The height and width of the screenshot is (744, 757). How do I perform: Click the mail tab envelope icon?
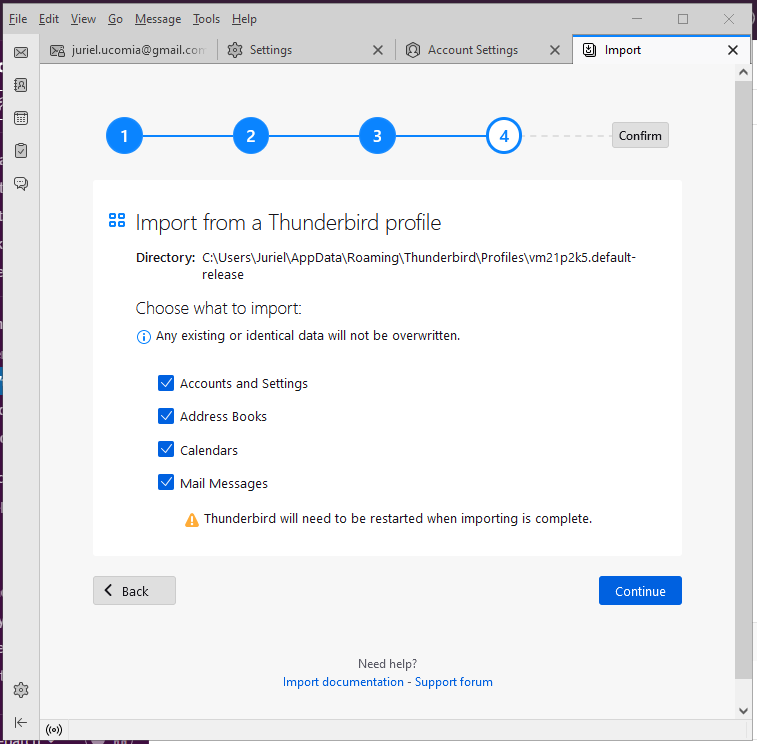click(x=57, y=50)
